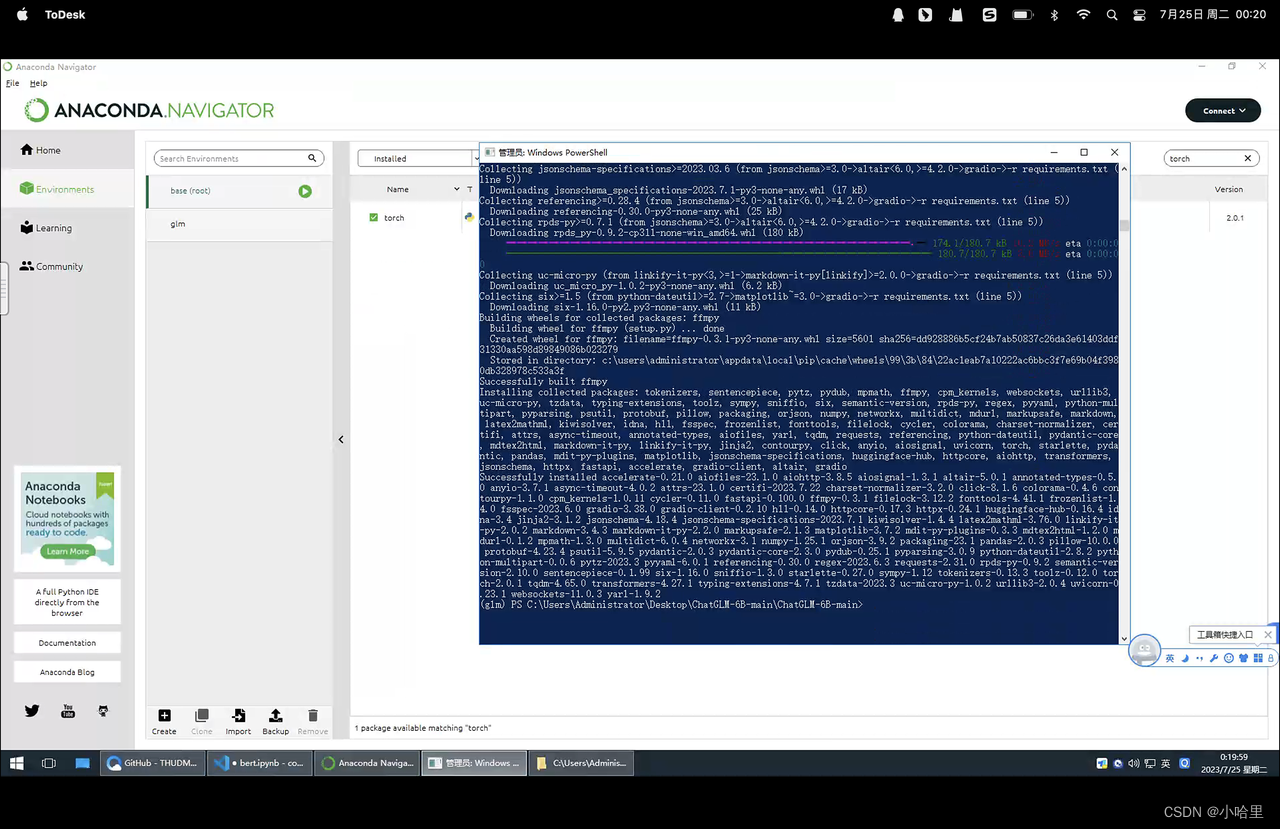Select the glm environment
1280x829 pixels.
239,224
